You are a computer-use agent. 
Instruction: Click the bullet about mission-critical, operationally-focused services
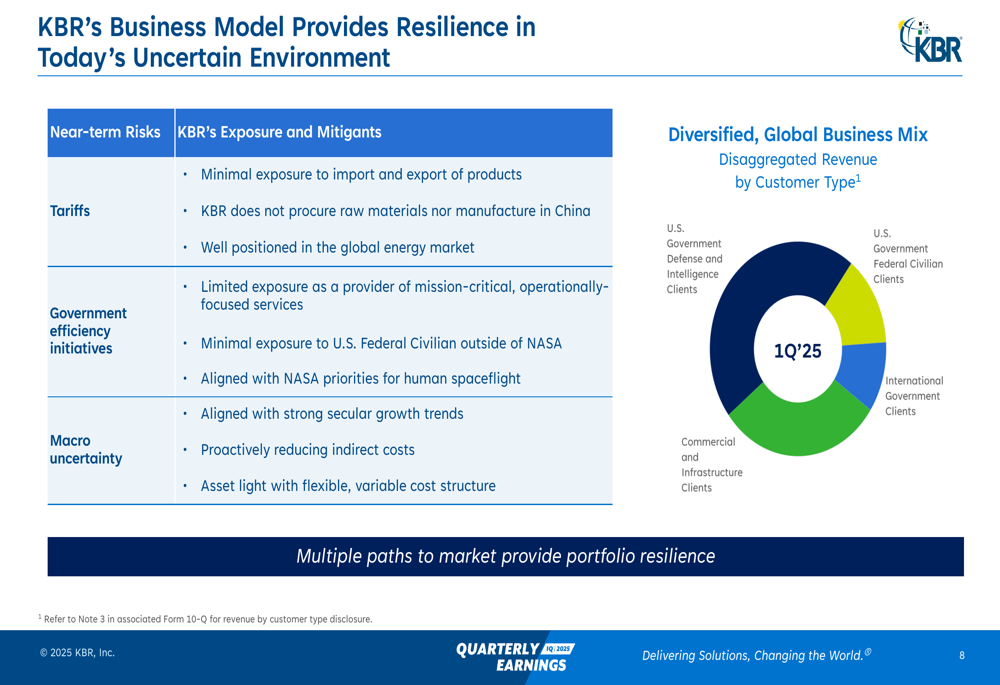(x=404, y=295)
